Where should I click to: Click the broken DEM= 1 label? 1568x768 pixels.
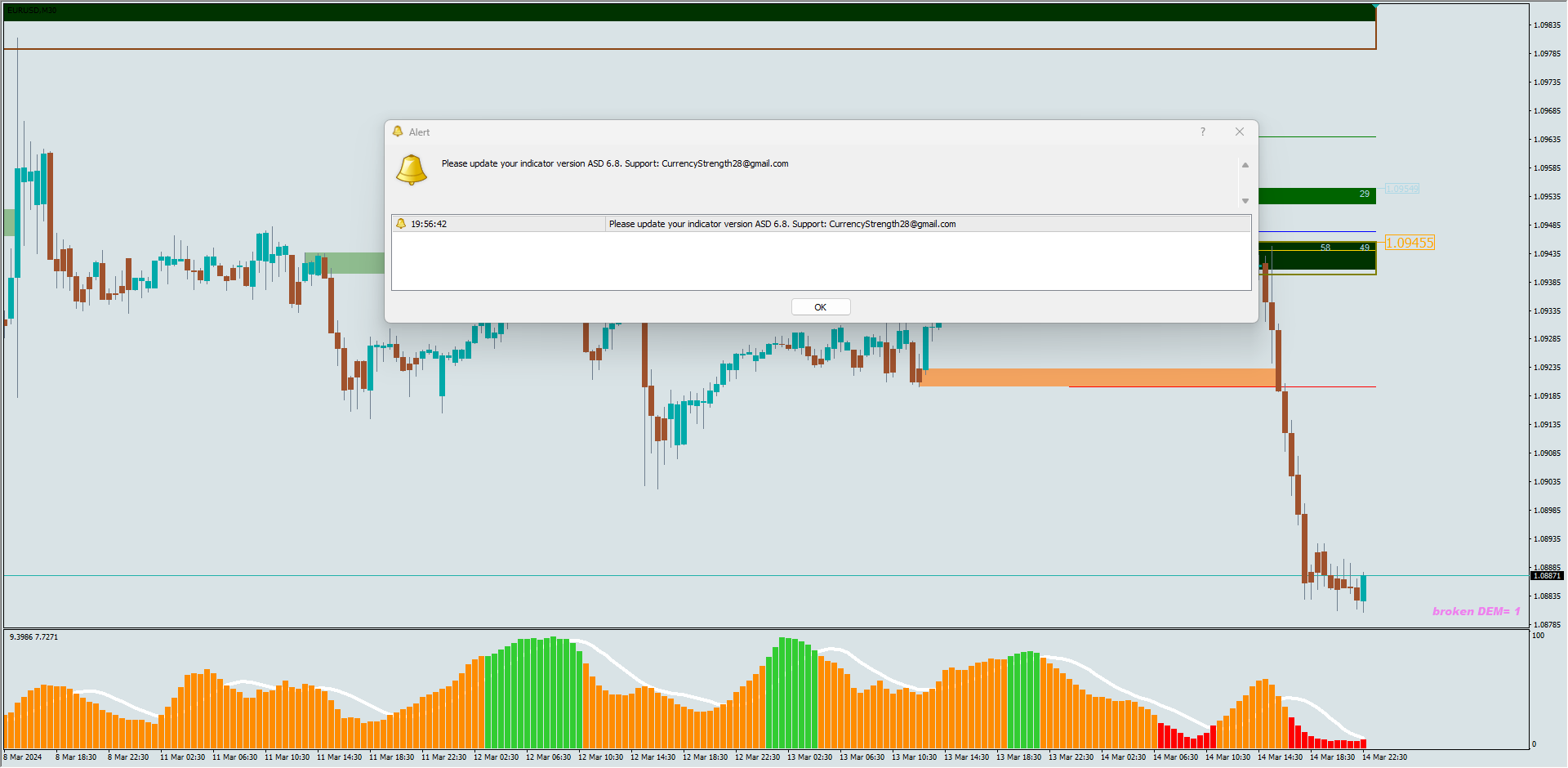pyautogui.click(x=1476, y=611)
